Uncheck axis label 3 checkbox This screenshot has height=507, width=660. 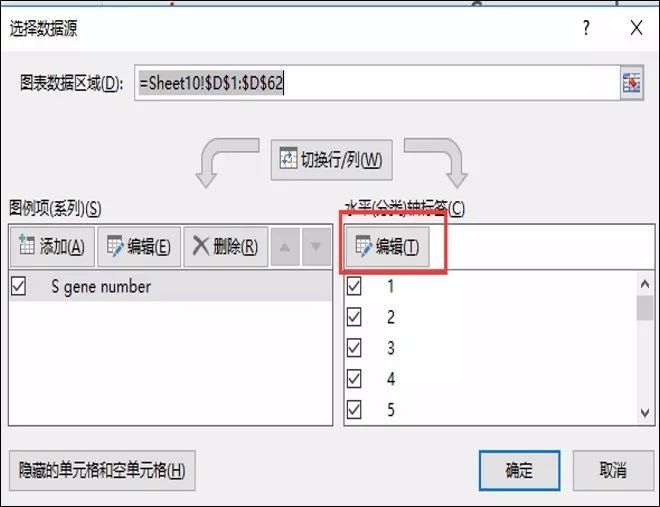pyautogui.click(x=354, y=348)
